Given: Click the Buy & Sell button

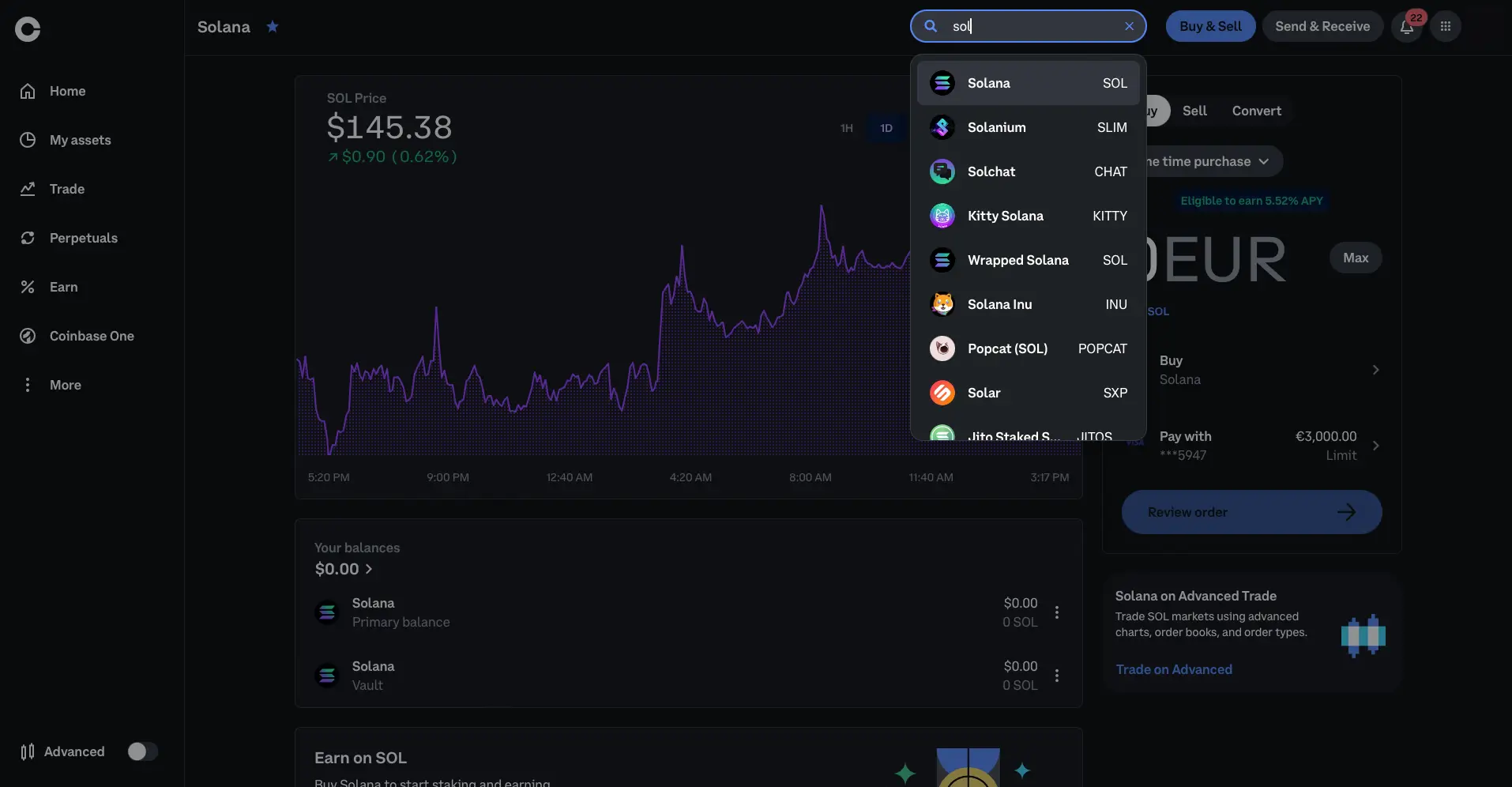Looking at the screenshot, I should (x=1210, y=26).
